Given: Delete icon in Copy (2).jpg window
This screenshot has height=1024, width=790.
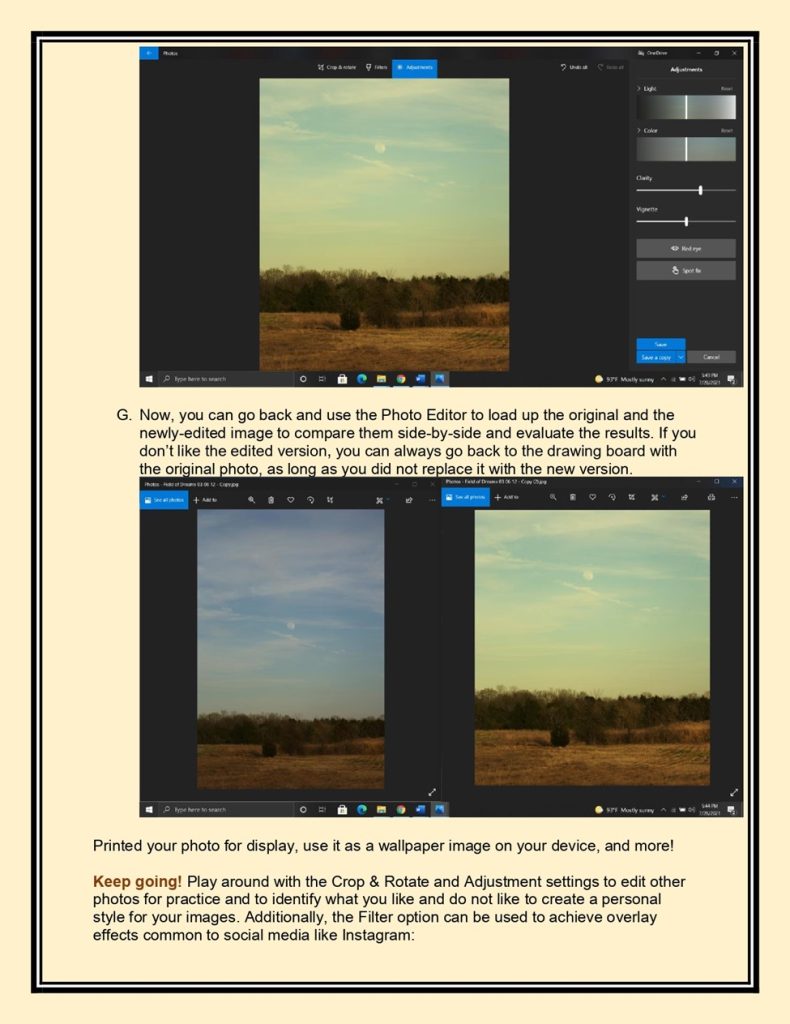Looking at the screenshot, I should tap(573, 497).
